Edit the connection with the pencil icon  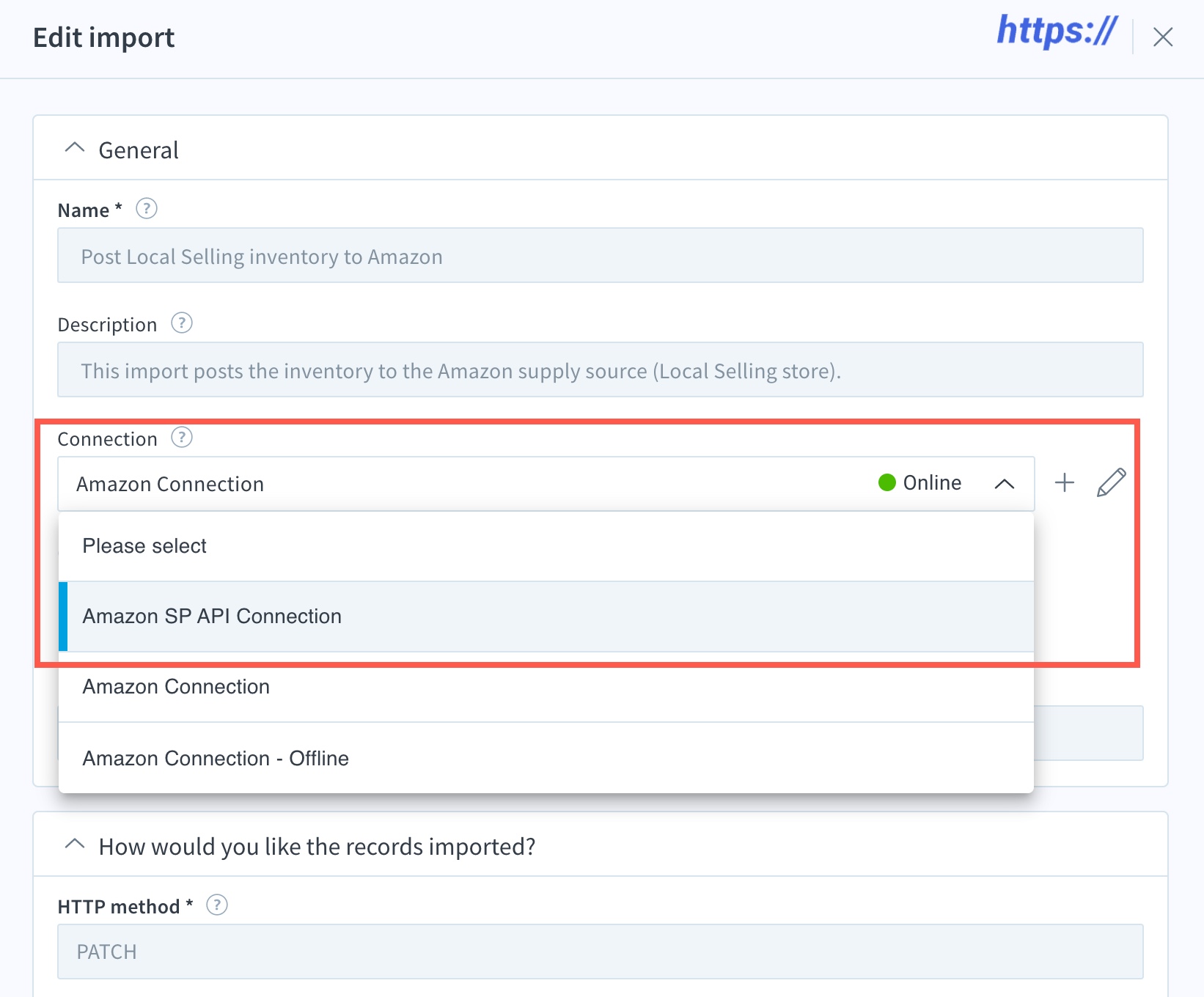point(1112,482)
